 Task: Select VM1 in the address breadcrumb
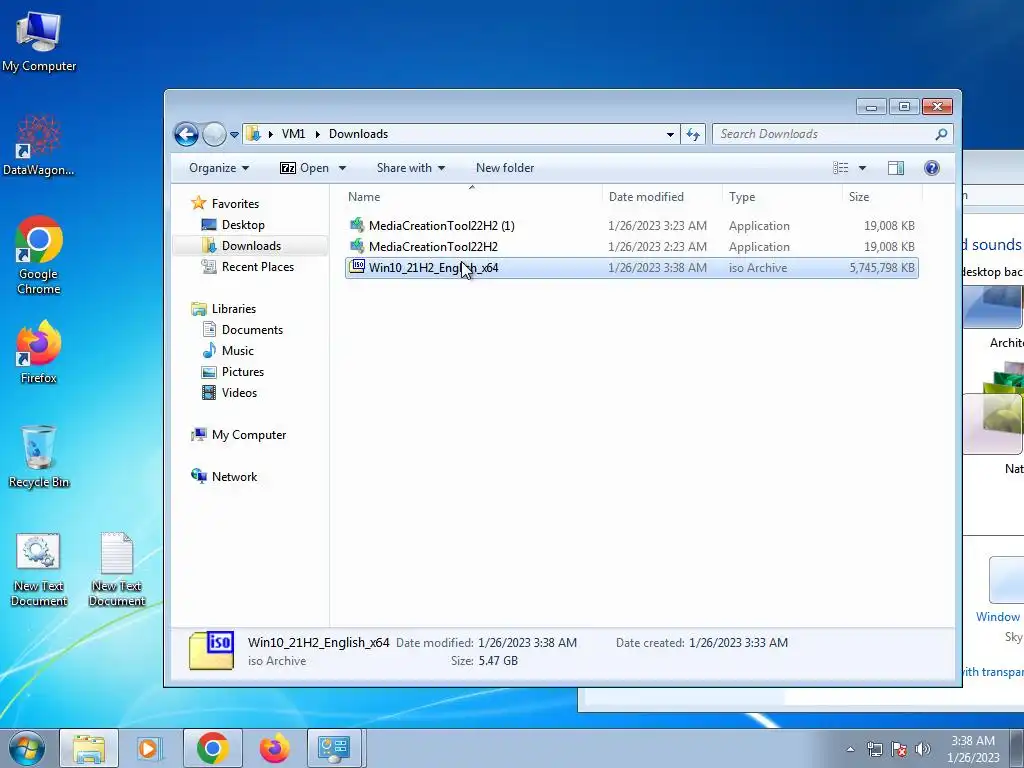pyautogui.click(x=293, y=134)
